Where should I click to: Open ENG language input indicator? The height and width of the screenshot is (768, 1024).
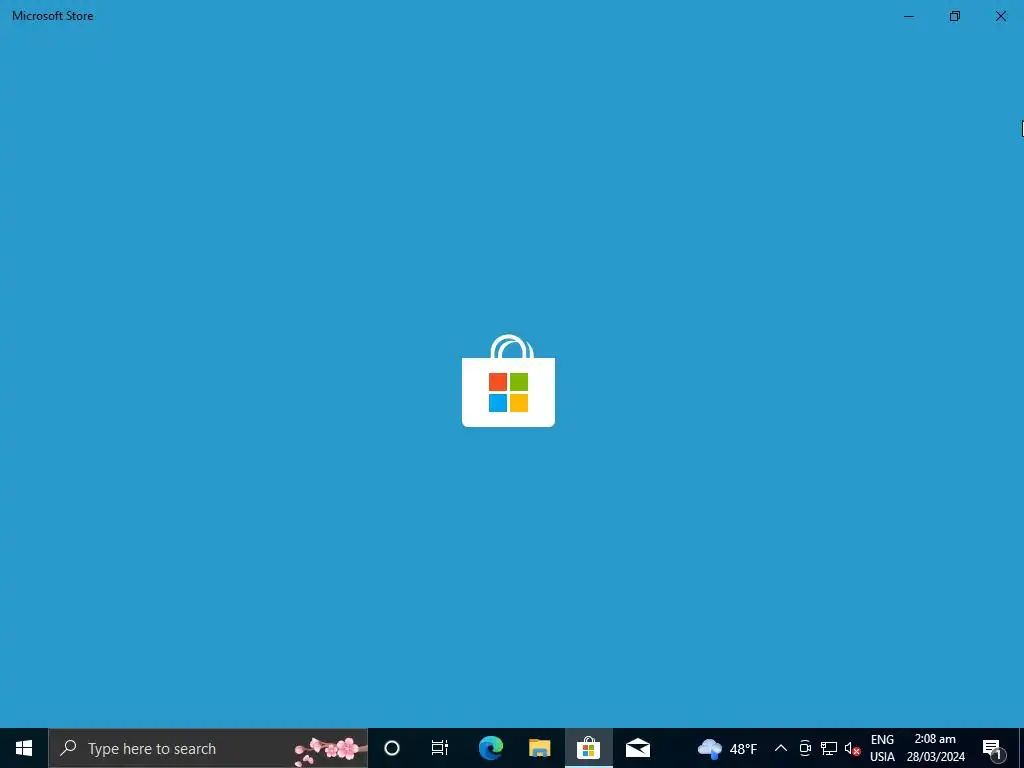point(882,748)
